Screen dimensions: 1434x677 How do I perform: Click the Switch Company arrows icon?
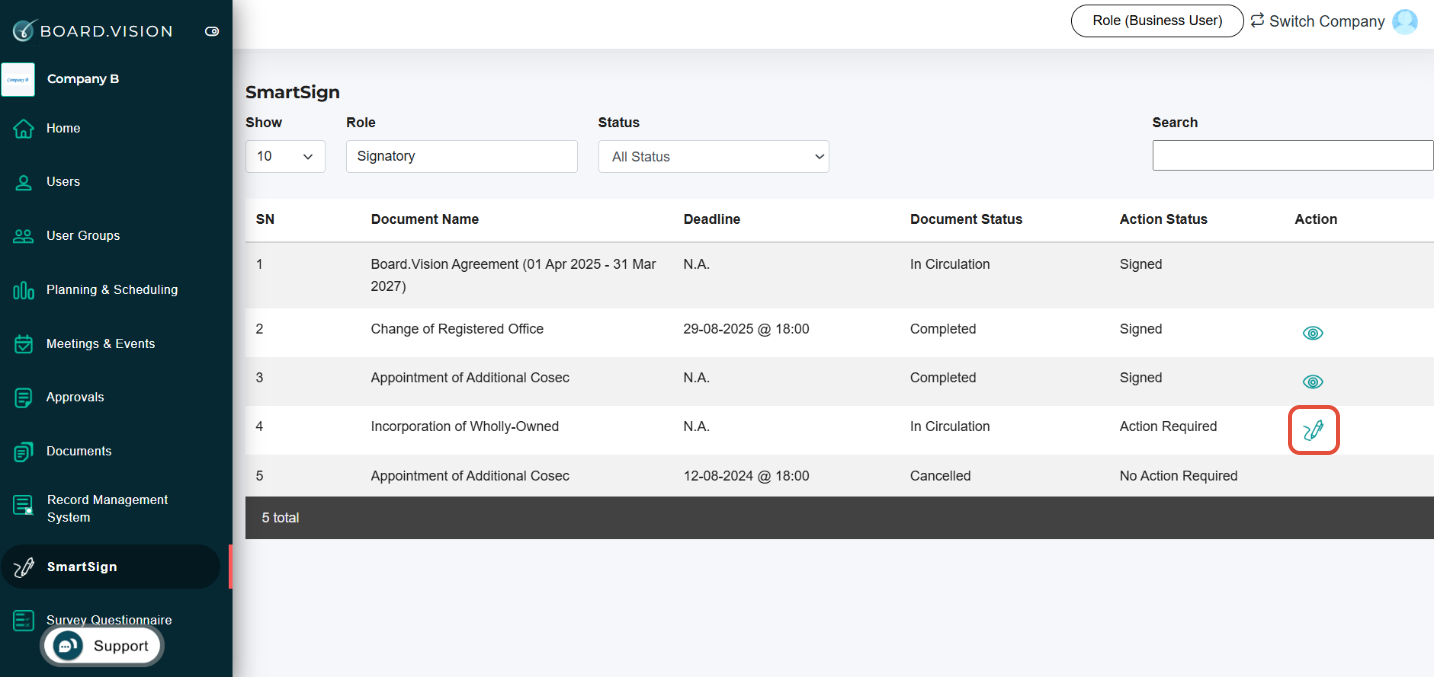tap(1258, 20)
